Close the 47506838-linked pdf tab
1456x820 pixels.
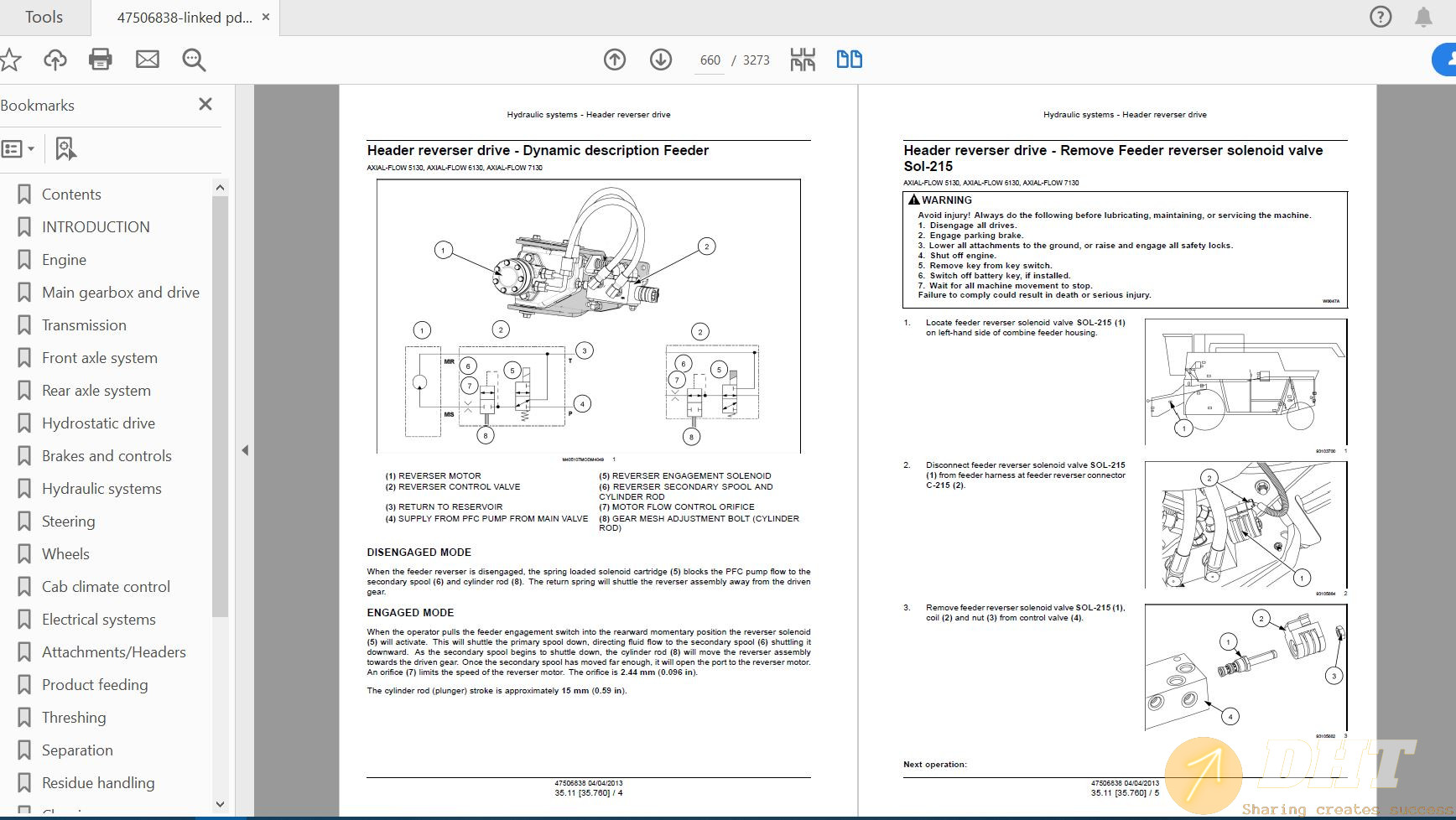click(x=266, y=17)
